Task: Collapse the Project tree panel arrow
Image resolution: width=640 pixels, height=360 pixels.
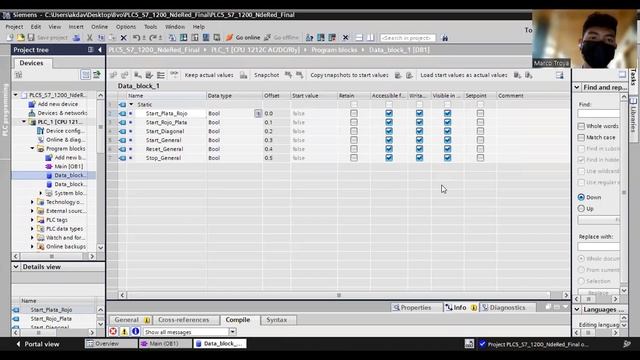Action: pyautogui.click(x=100, y=50)
